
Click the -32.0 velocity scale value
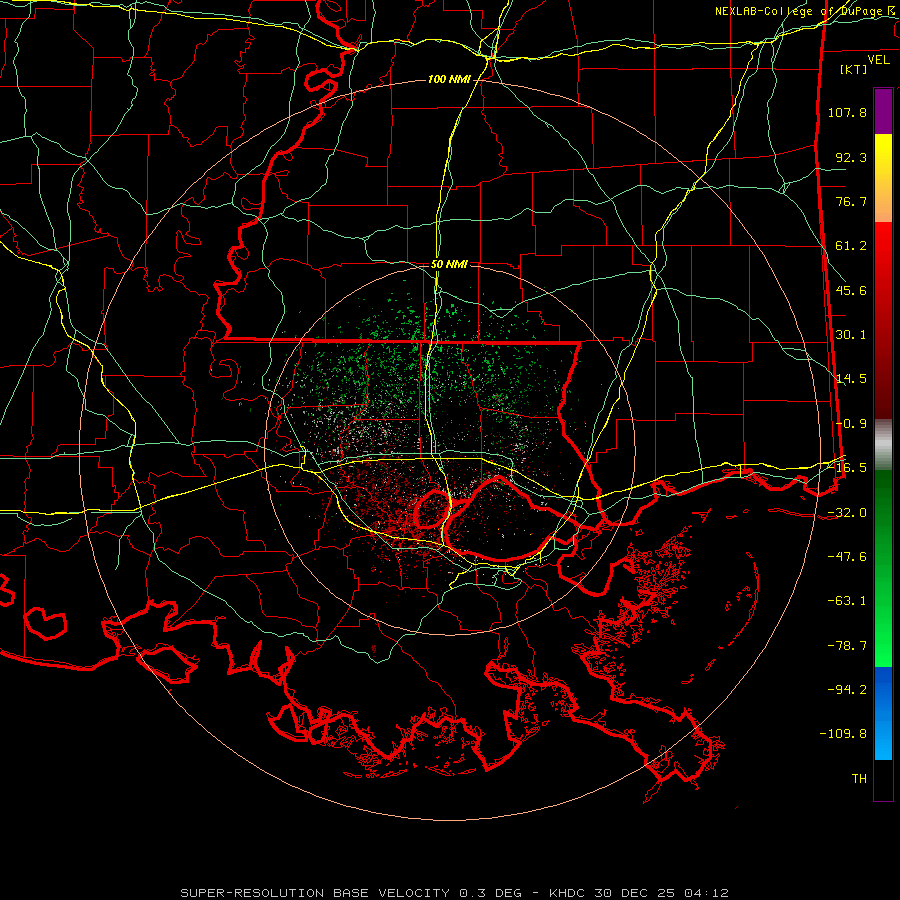coord(847,513)
